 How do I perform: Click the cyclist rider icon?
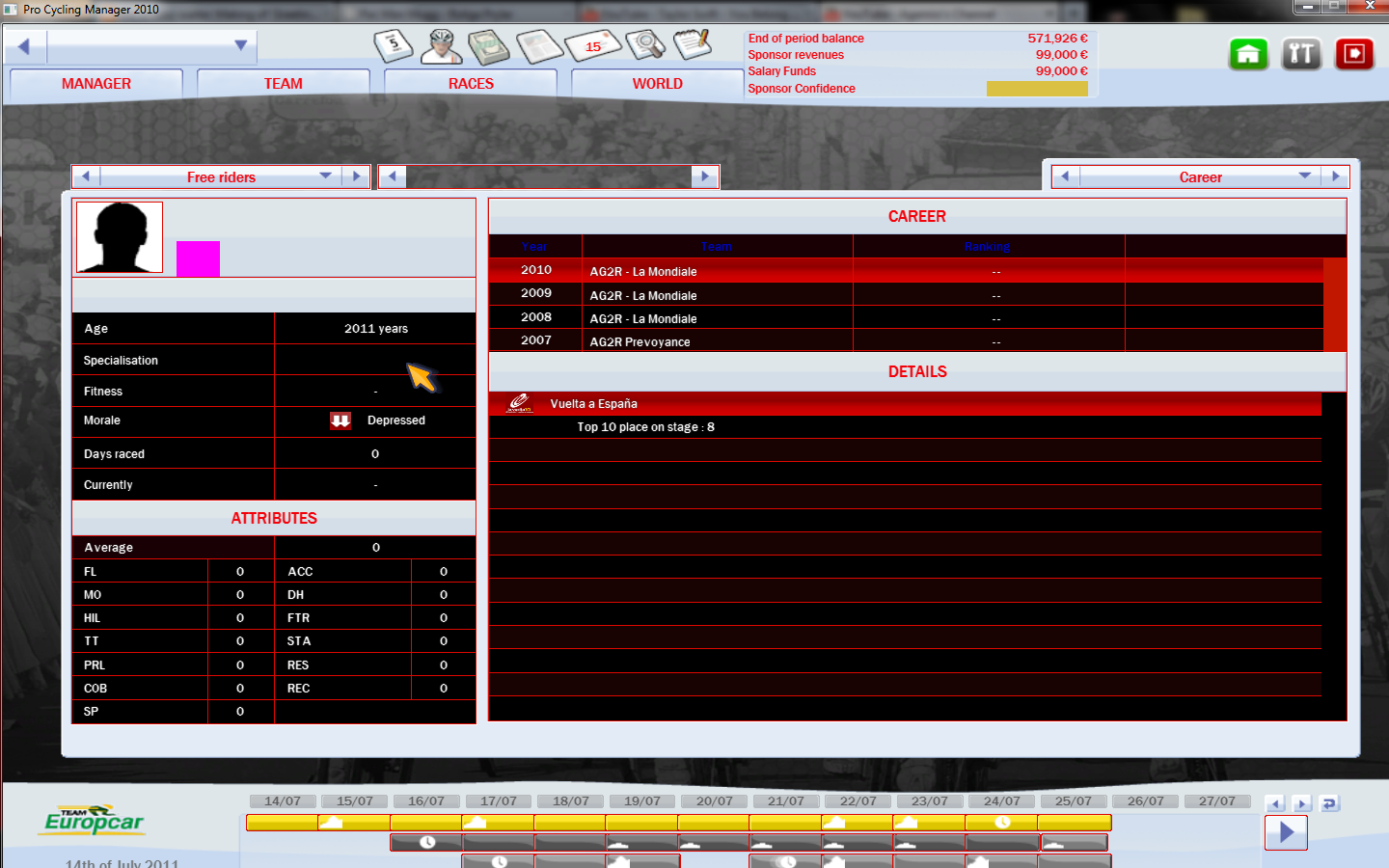point(442,45)
